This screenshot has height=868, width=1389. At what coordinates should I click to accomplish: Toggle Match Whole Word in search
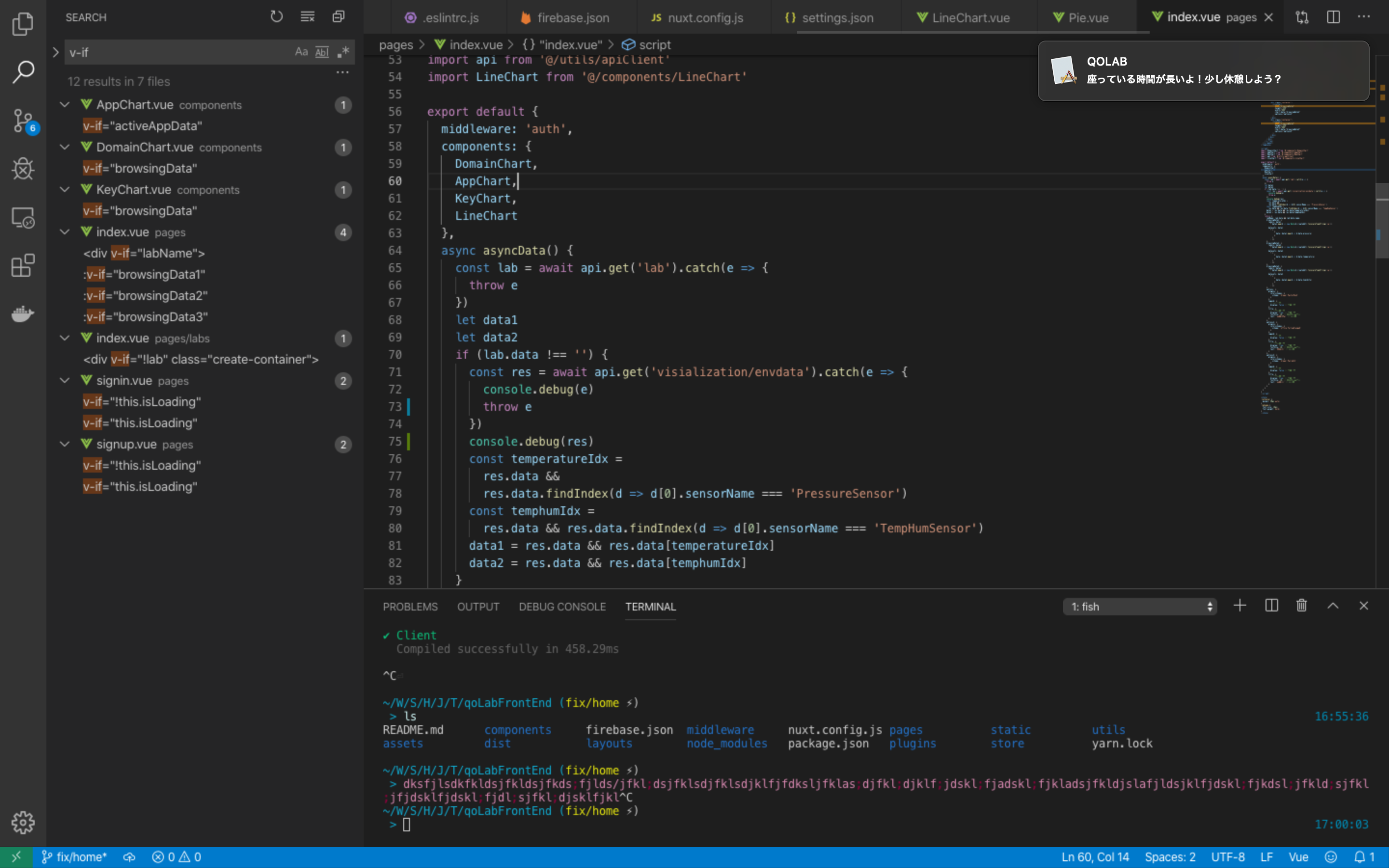(322, 52)
